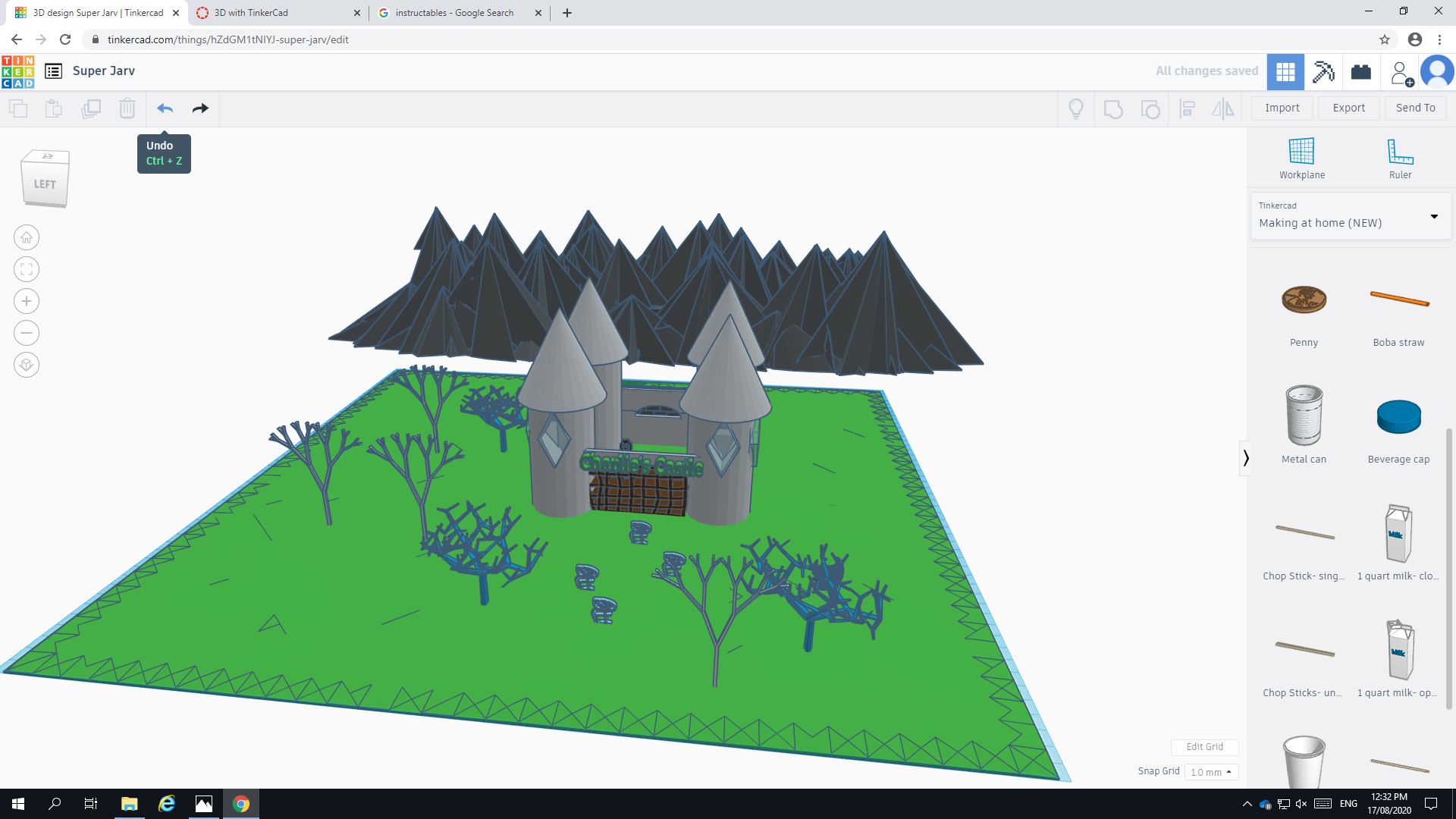
Task: Click the shapes panel scrollbar
Action: (x=1449, y=569)
